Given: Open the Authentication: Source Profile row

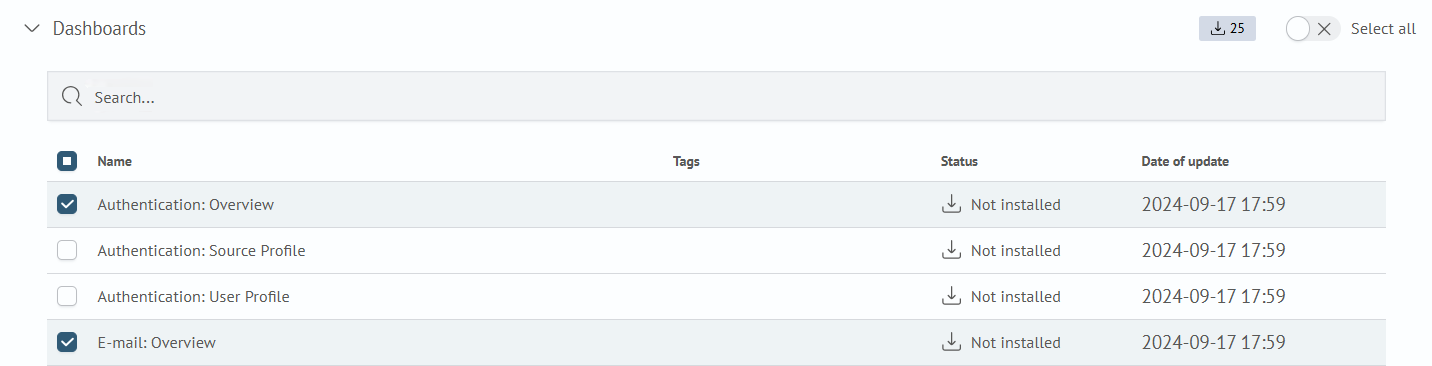Looking at the screenshot, I should [x=716, y=251].
